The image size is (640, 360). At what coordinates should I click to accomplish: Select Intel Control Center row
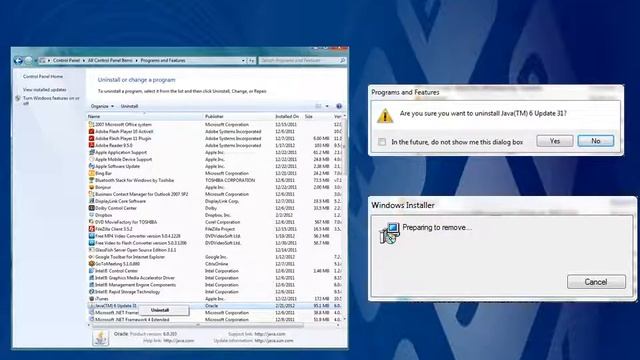(215, 271)
